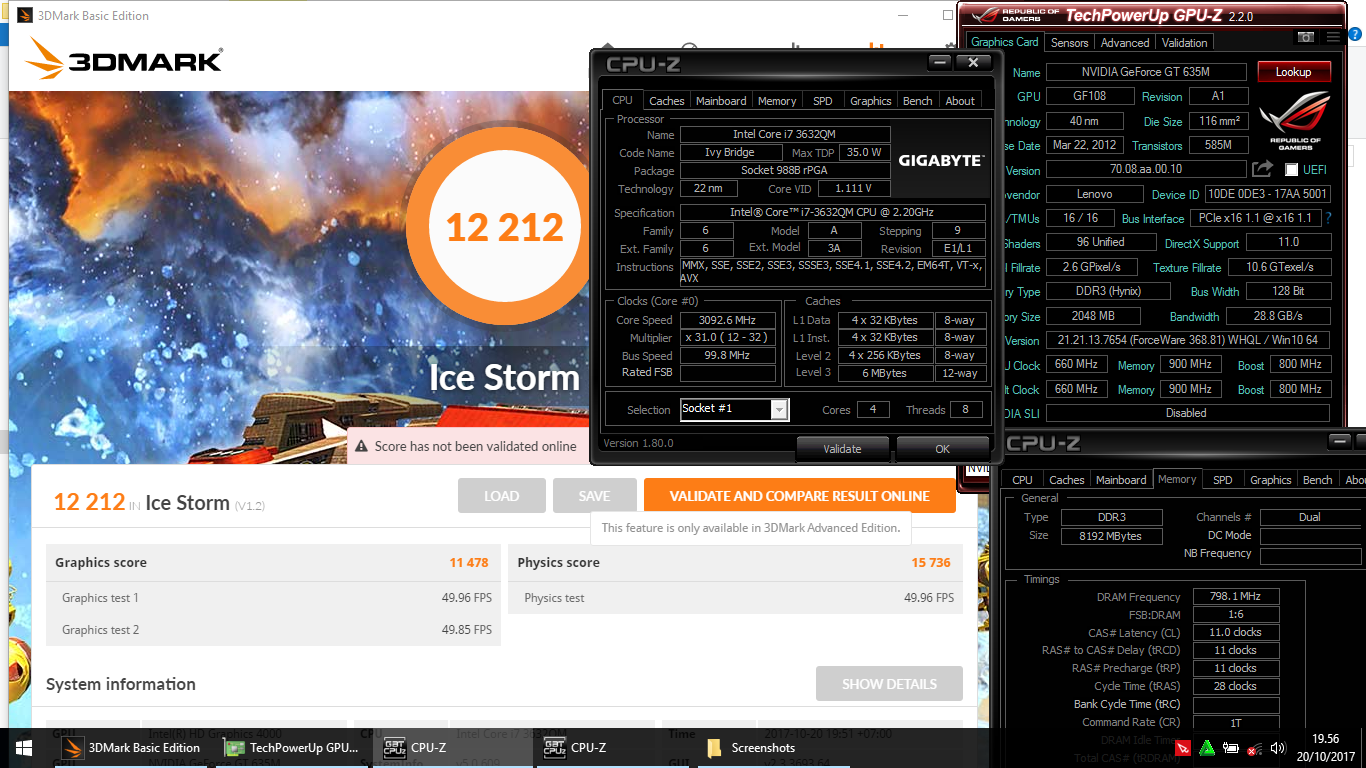
Task: Switch to the Advanced tab in GPU-Z
Action: [x=1125, y=43]
